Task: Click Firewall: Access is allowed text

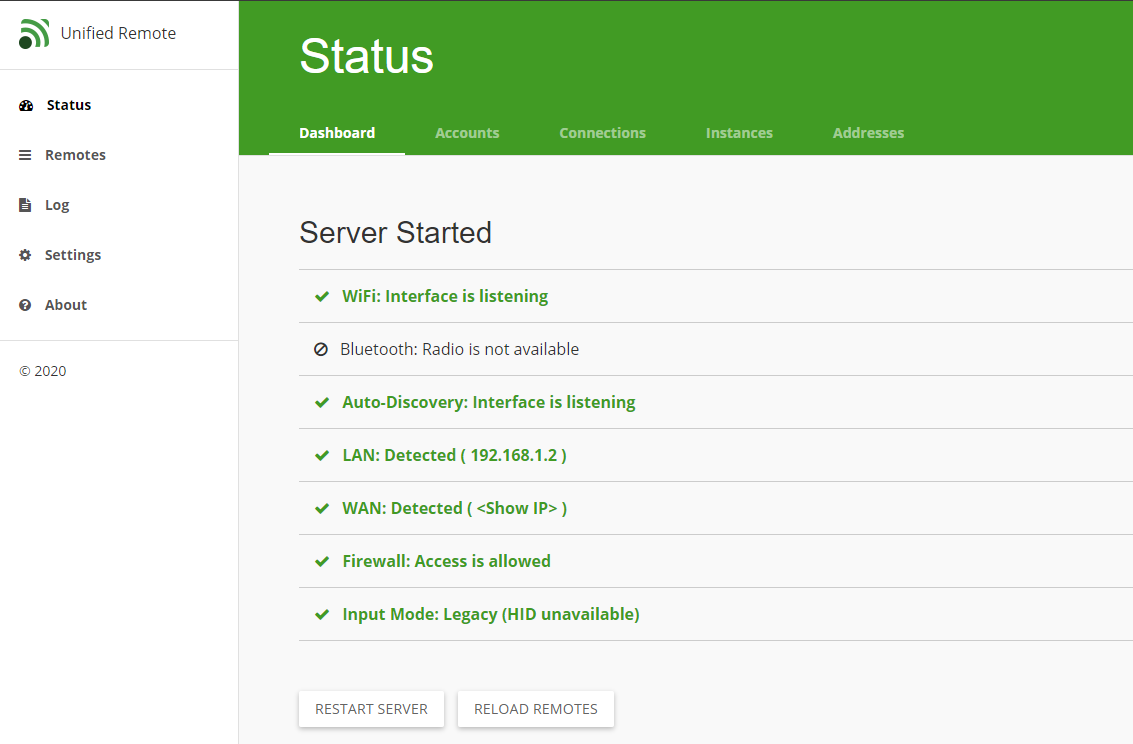Action: tap(447, 562)
